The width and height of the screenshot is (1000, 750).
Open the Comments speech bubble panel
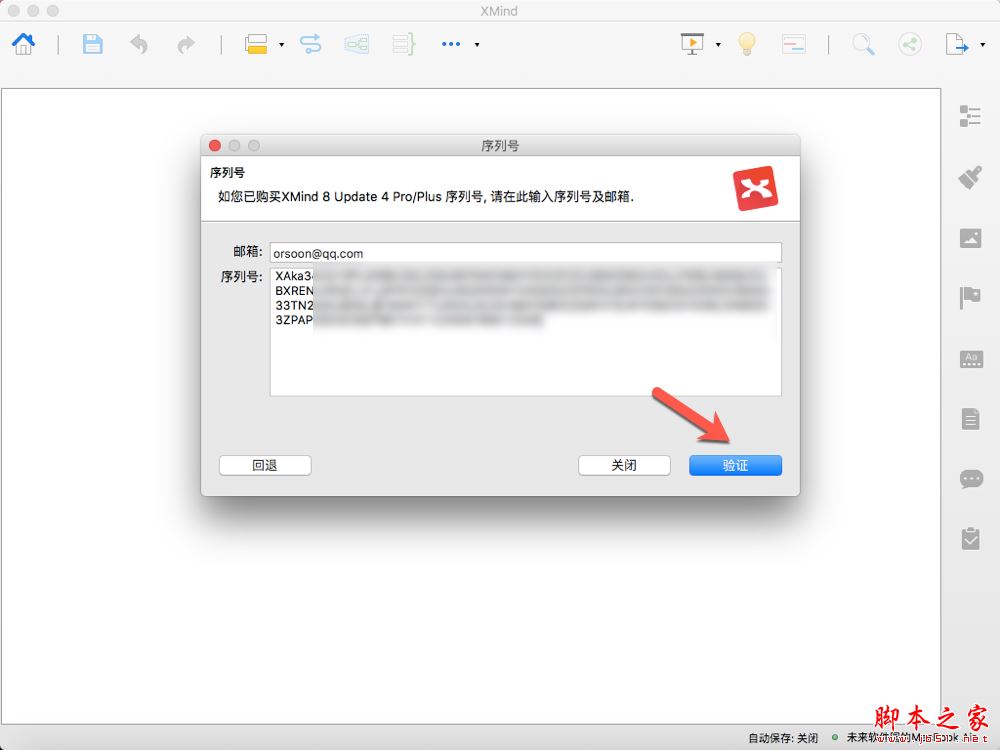click(x=970, y=479)
